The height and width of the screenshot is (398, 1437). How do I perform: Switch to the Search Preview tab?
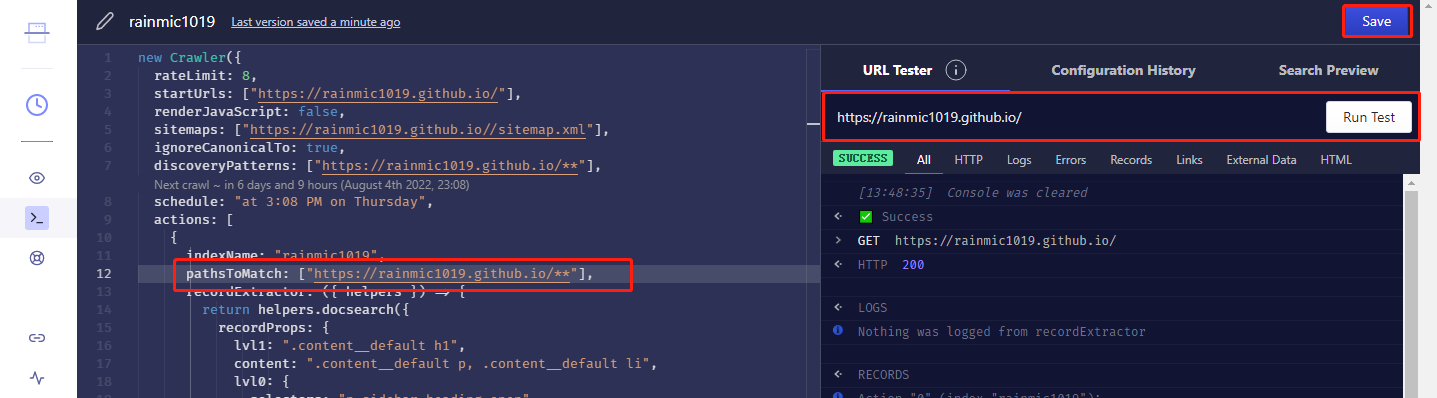(1328, 70)
